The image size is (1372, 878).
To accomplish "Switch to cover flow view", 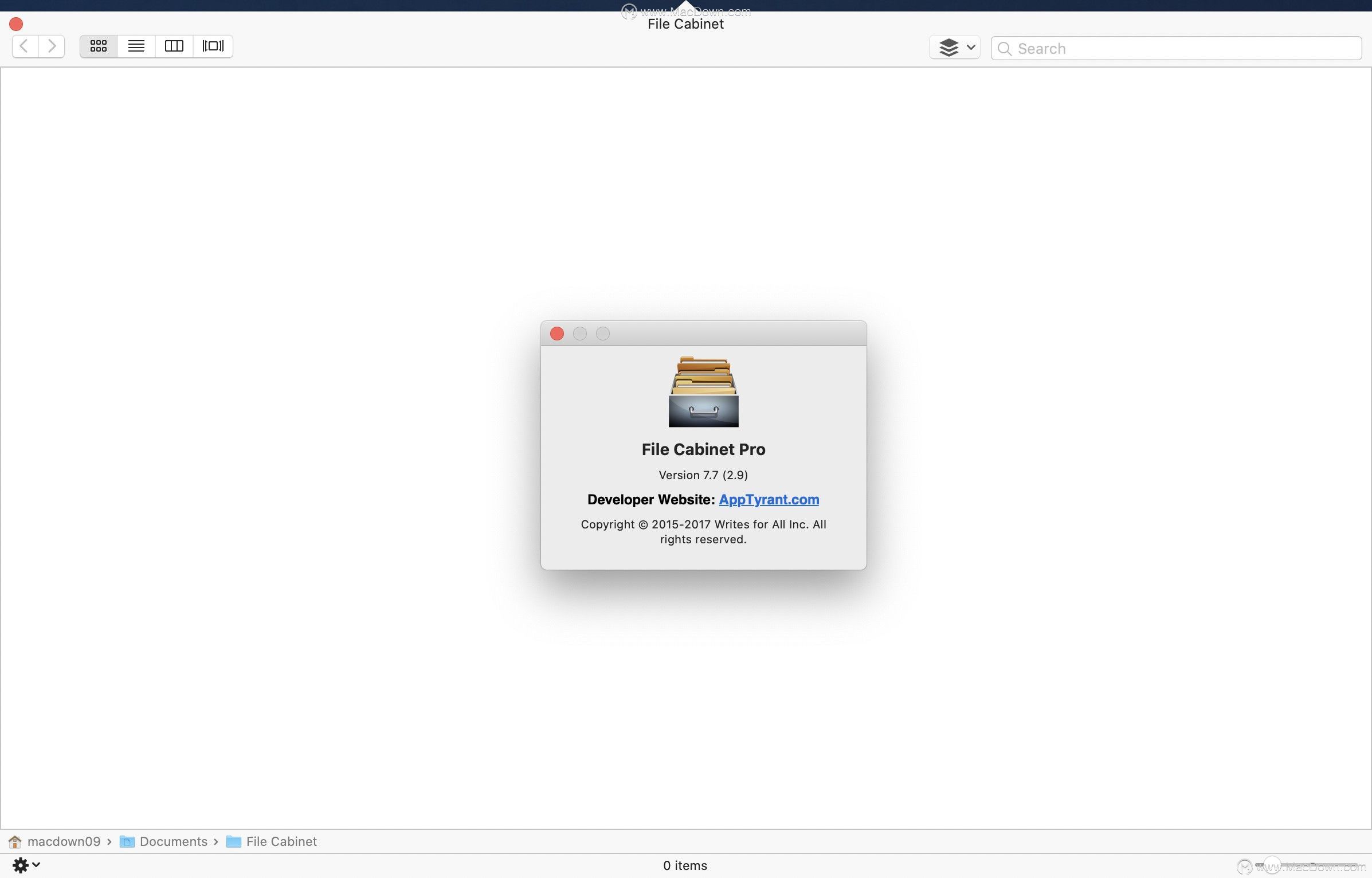I will coord(213,46).
